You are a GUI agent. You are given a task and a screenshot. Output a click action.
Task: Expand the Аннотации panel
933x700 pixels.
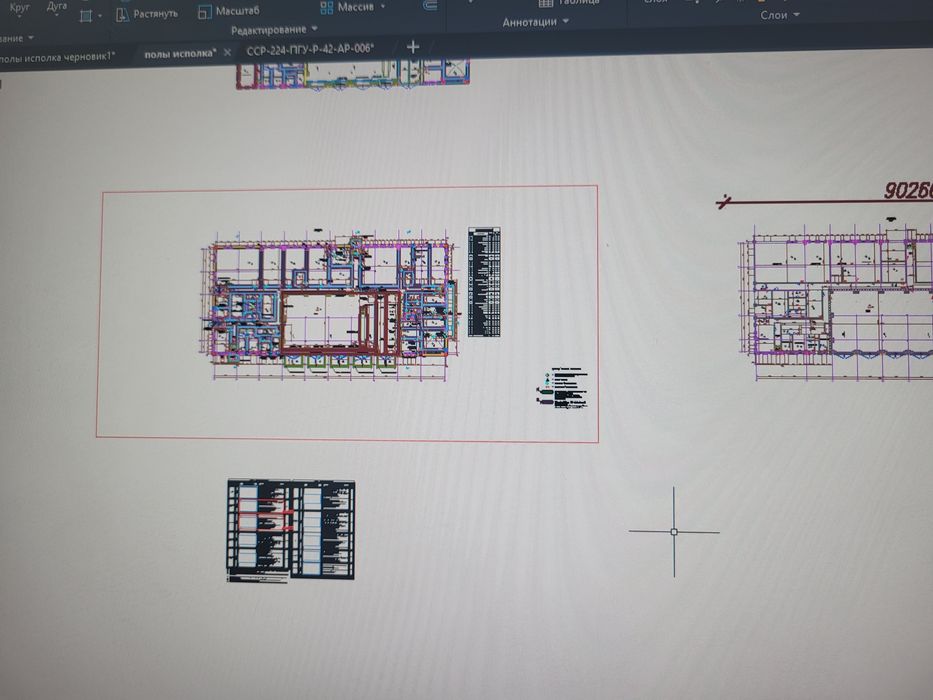[536, 22]
